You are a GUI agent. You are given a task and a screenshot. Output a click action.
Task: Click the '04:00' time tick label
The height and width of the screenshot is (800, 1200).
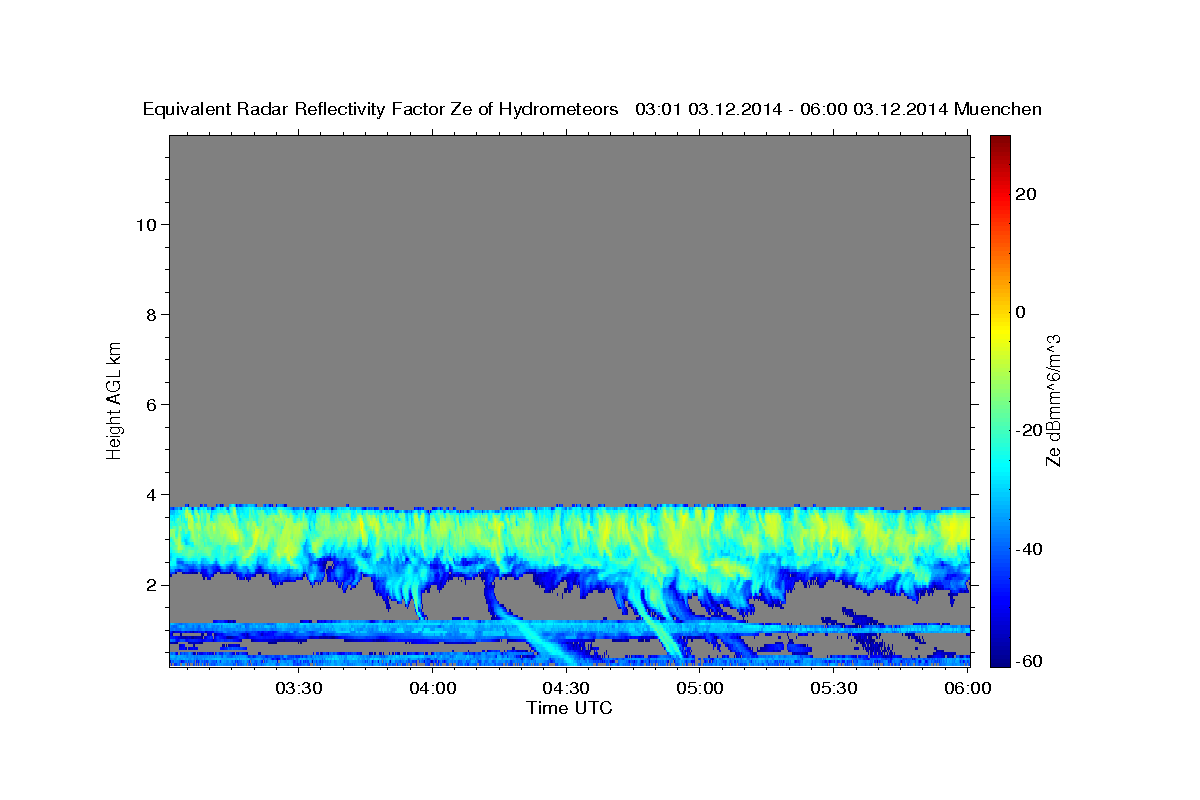coord(433,688)
